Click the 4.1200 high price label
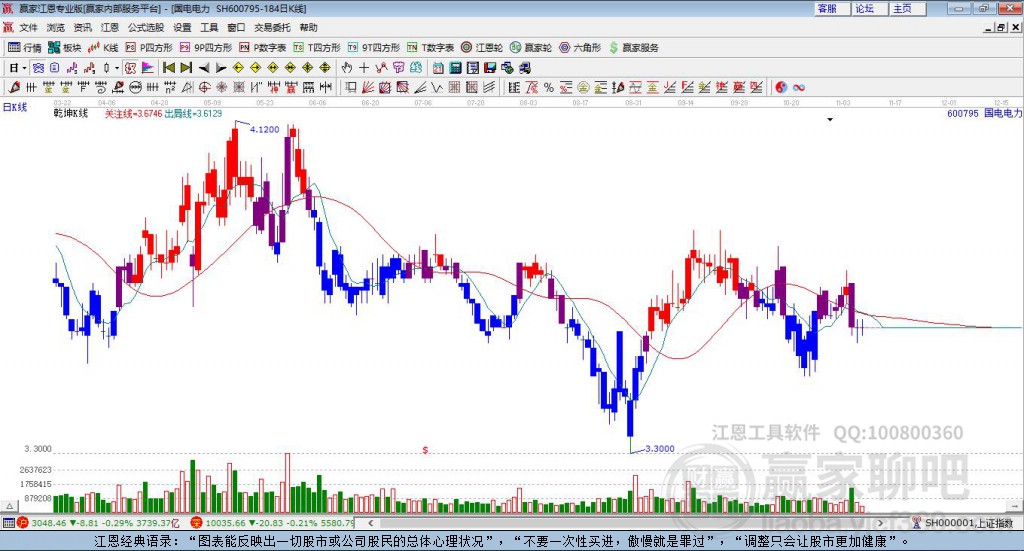The image size is (1024, 551). click(x=264, y=129)
